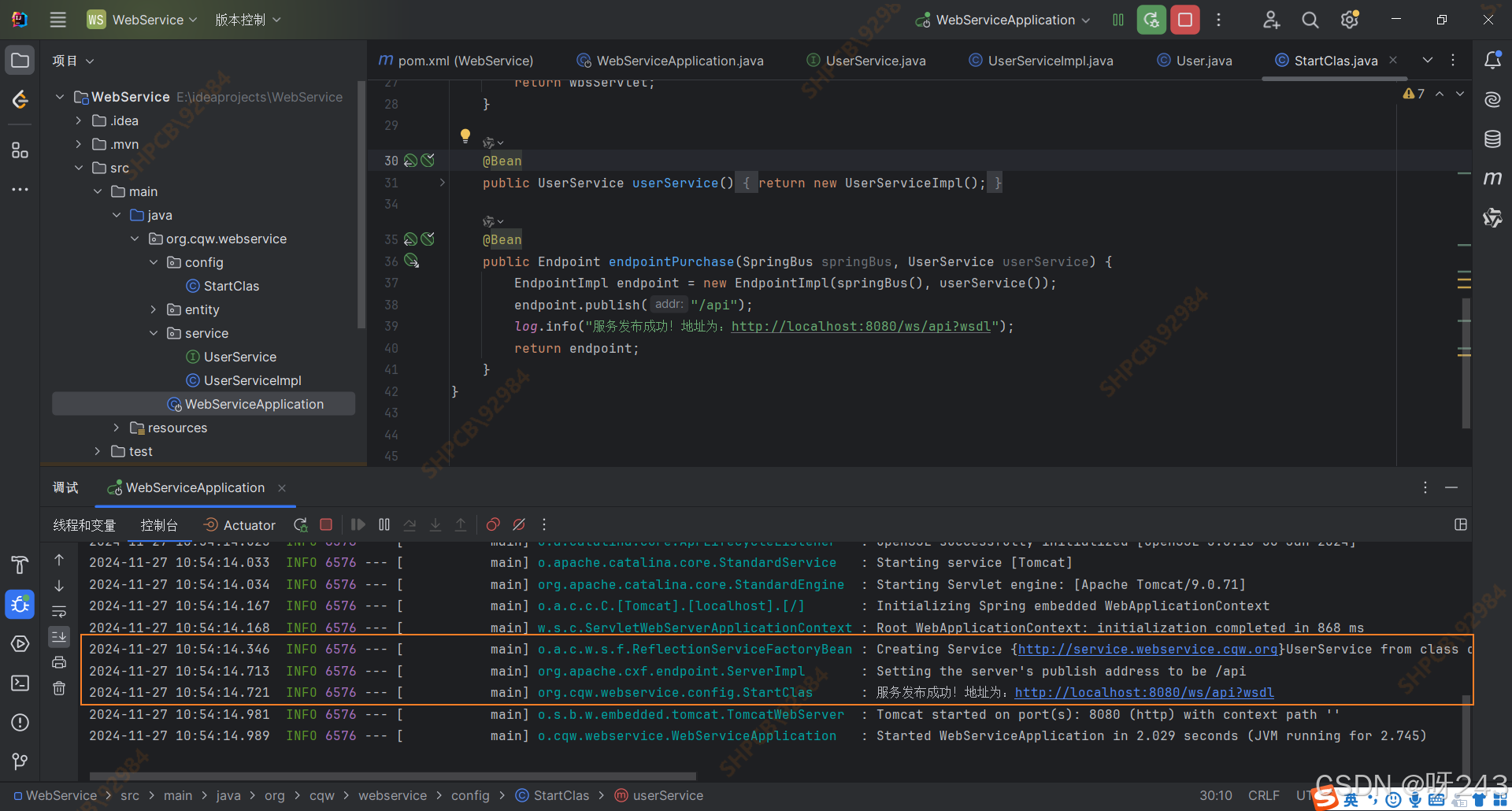Click localhost wsdl URL in editor code
This screenshot has width=1512, height=811.
861,326
